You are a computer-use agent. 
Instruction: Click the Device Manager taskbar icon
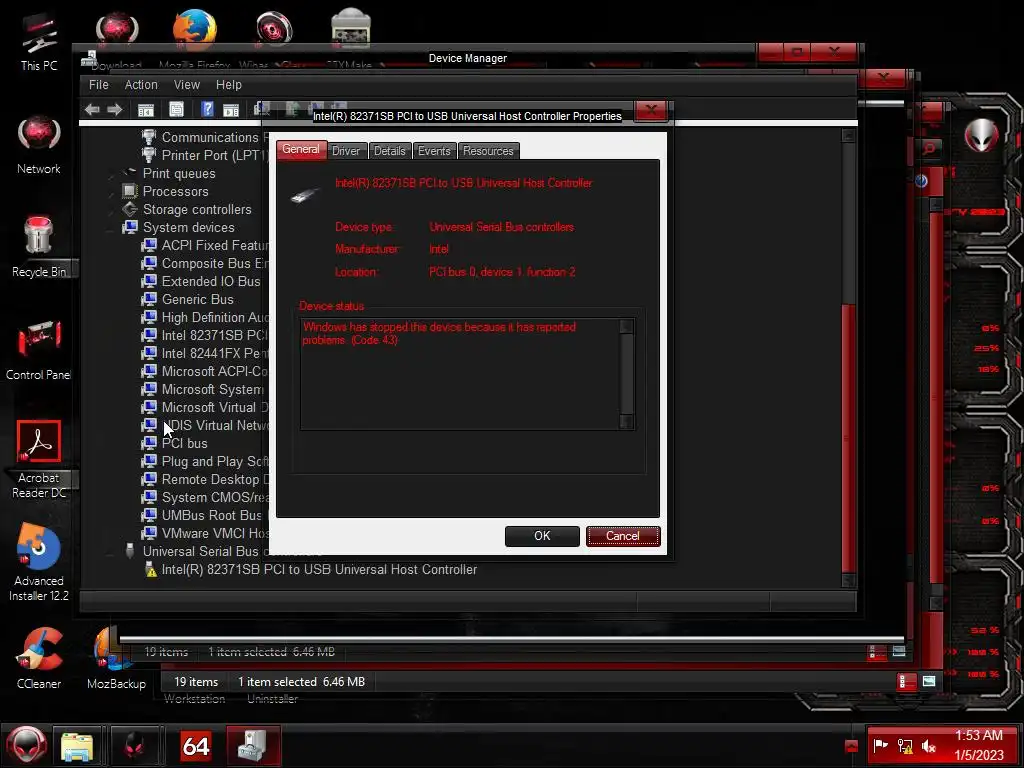(x=253, y=745)
